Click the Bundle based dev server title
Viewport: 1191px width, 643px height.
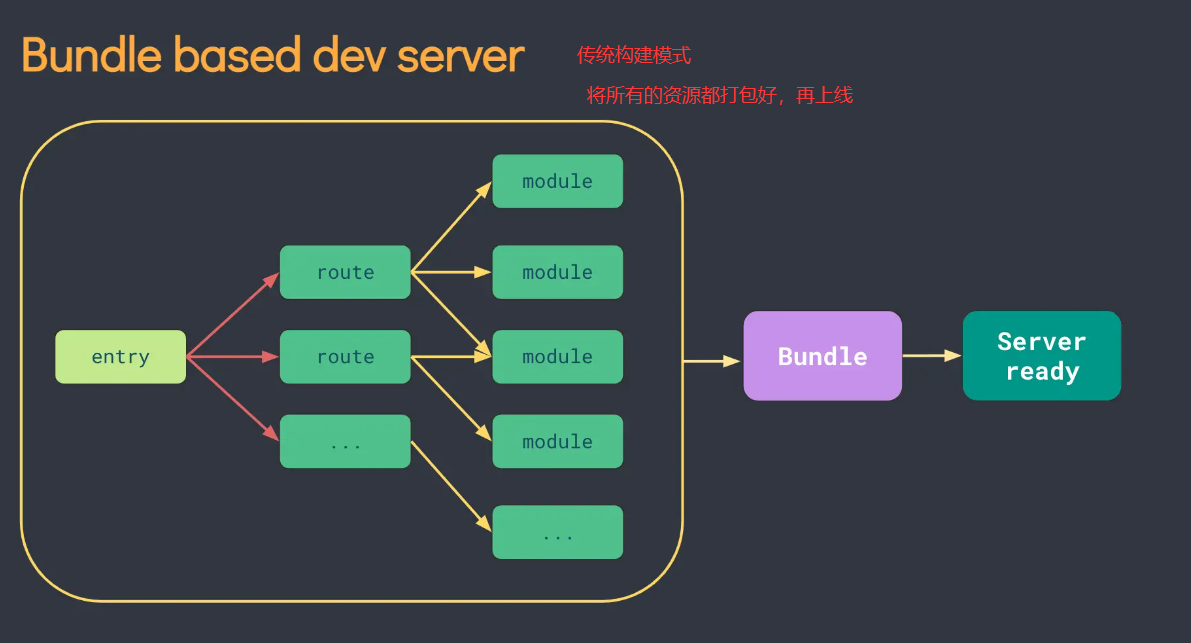tap(273, 55)
